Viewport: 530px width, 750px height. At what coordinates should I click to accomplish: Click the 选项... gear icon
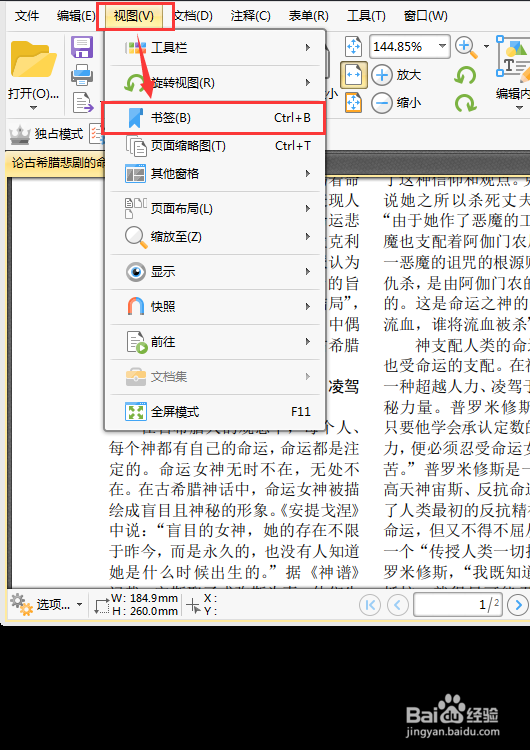click(x=22, y=604)
